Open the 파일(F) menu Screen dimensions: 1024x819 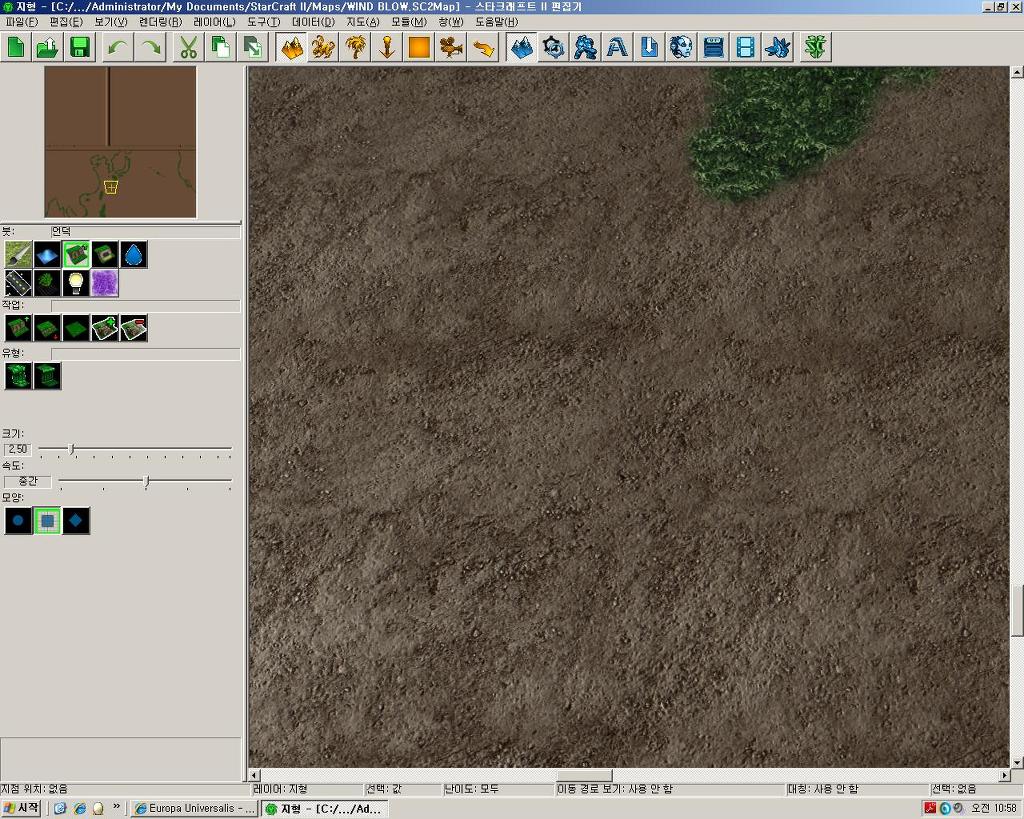[22, 22]
